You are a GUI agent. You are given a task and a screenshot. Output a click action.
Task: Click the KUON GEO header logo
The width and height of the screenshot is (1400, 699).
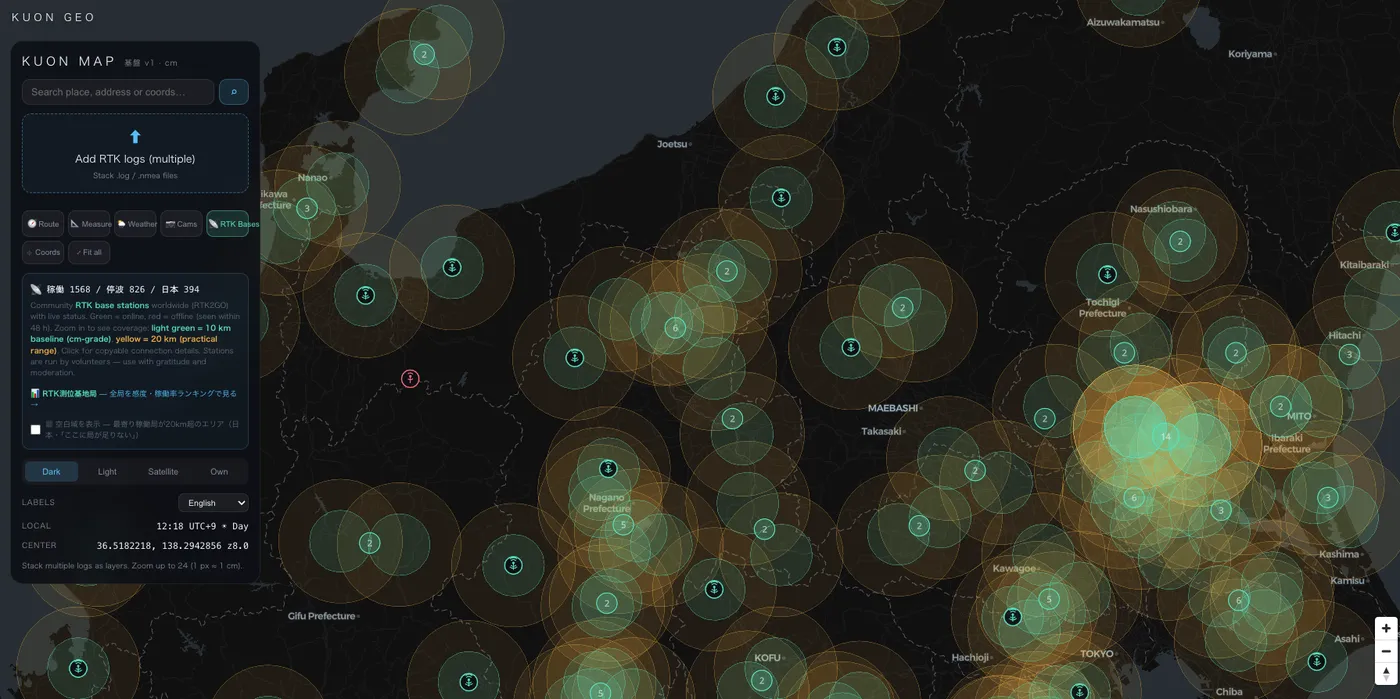pyautogui.click(x=54, y=17)
